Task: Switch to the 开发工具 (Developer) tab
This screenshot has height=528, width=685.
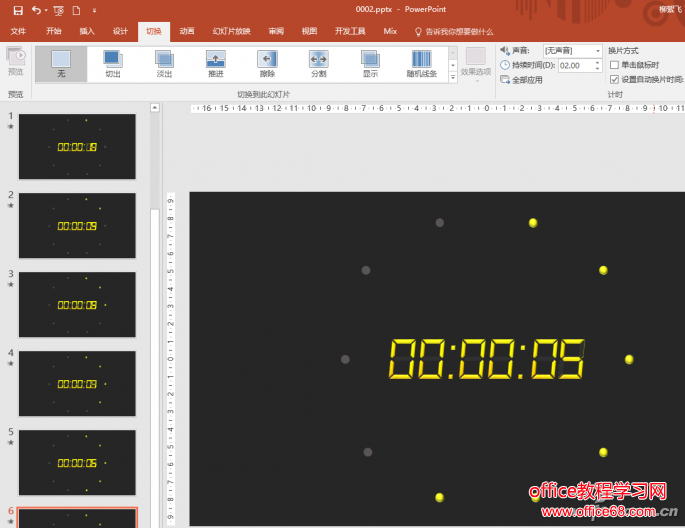Action: point(350,31)
